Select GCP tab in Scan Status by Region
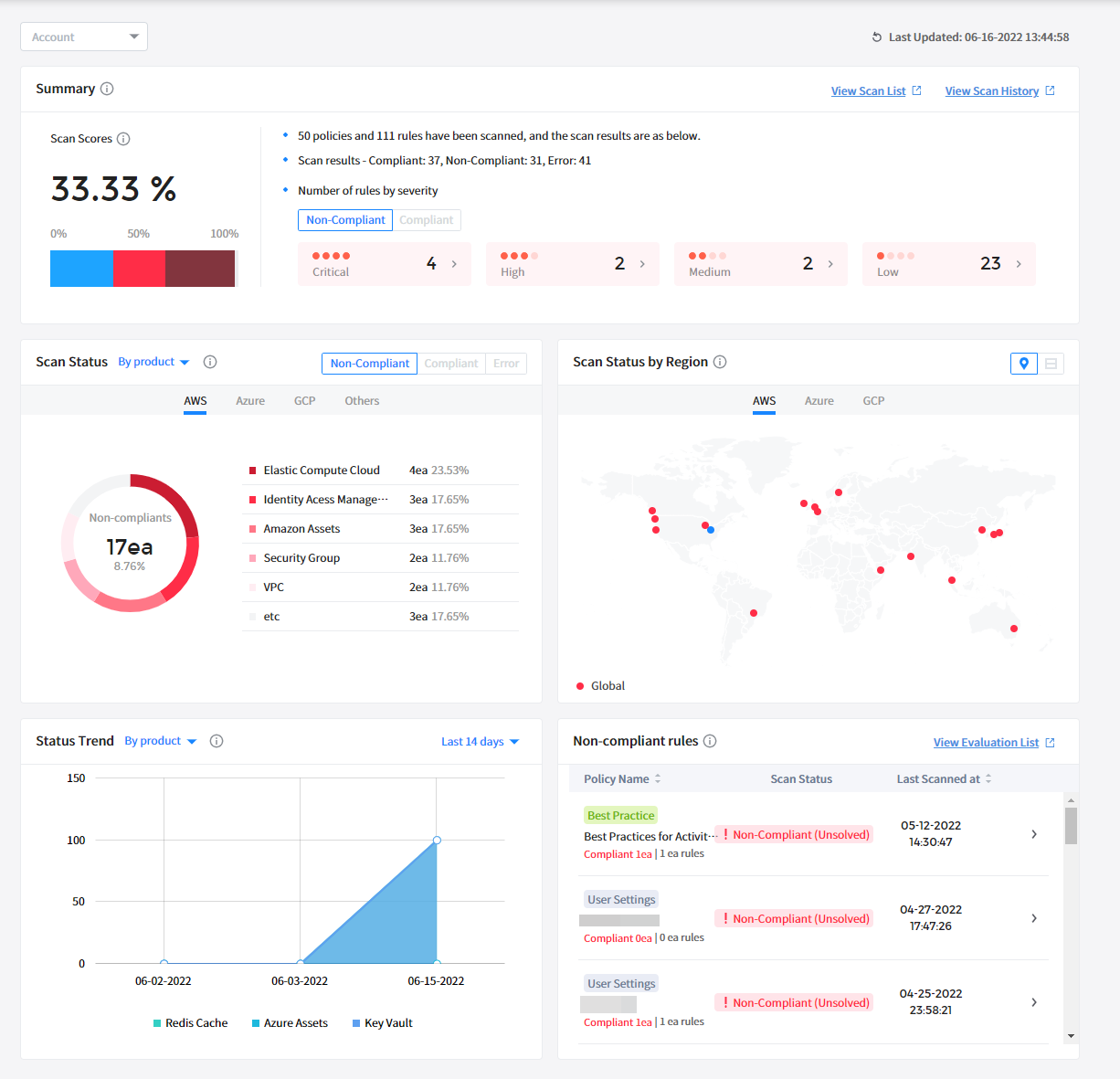 point(873,401)
